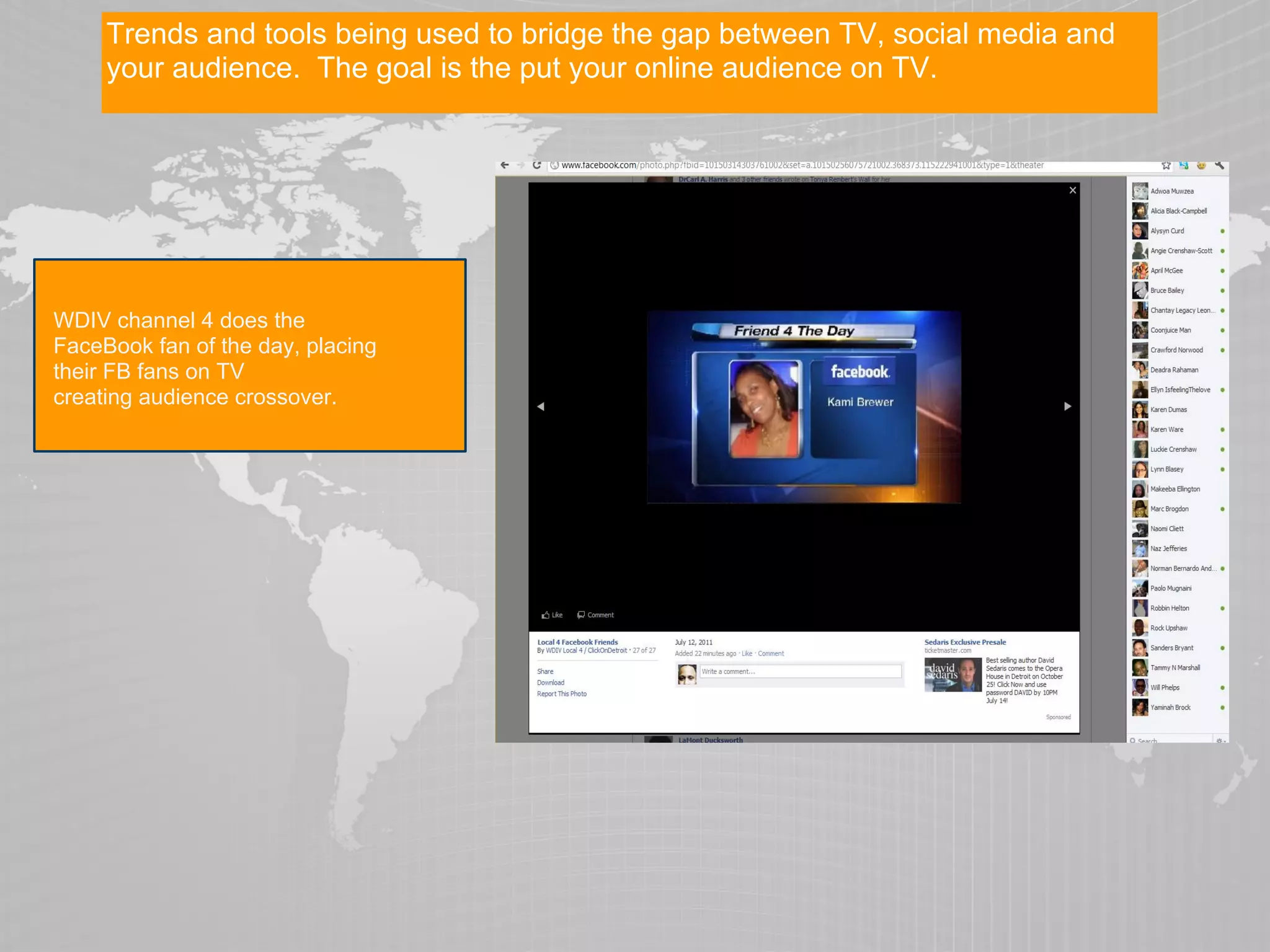Viewport: 1270px width, 952px height.
Task: Go to the previous photo arrow
Action: 541,407
